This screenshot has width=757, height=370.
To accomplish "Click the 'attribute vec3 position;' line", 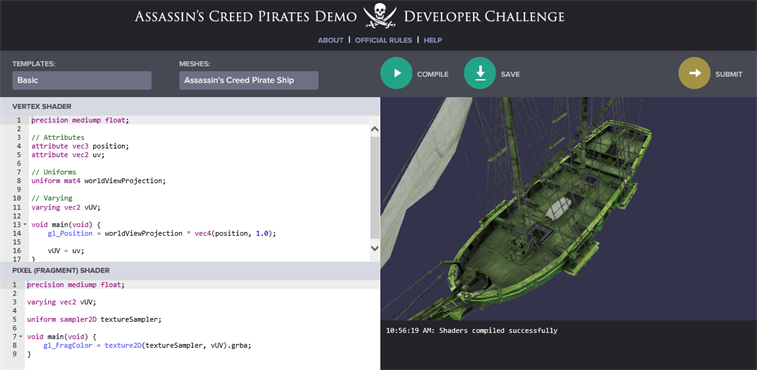I will pos(80,146).
